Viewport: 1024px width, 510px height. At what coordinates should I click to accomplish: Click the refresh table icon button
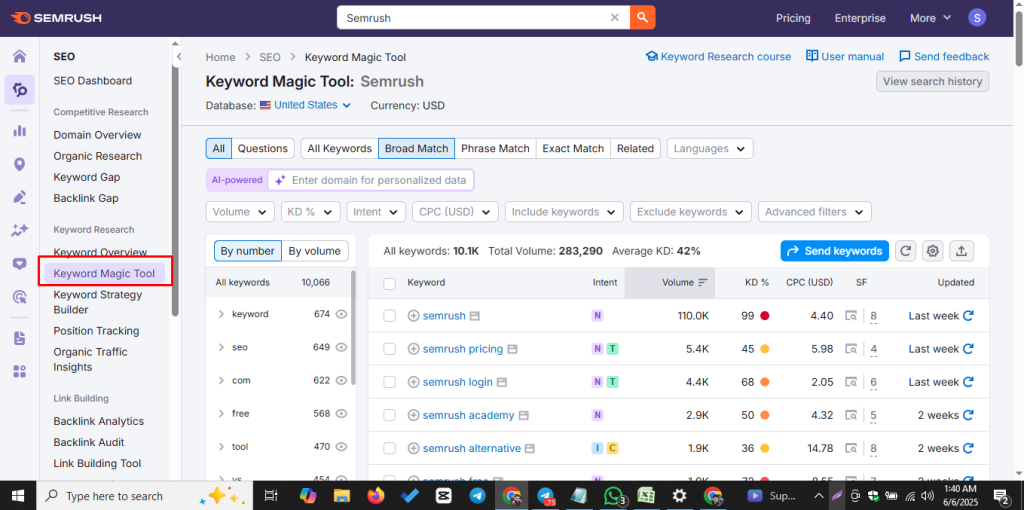point(905,251)
